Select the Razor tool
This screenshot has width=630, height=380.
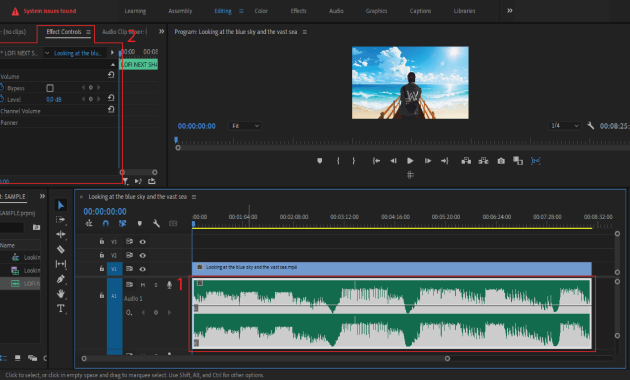coord(61,249)
